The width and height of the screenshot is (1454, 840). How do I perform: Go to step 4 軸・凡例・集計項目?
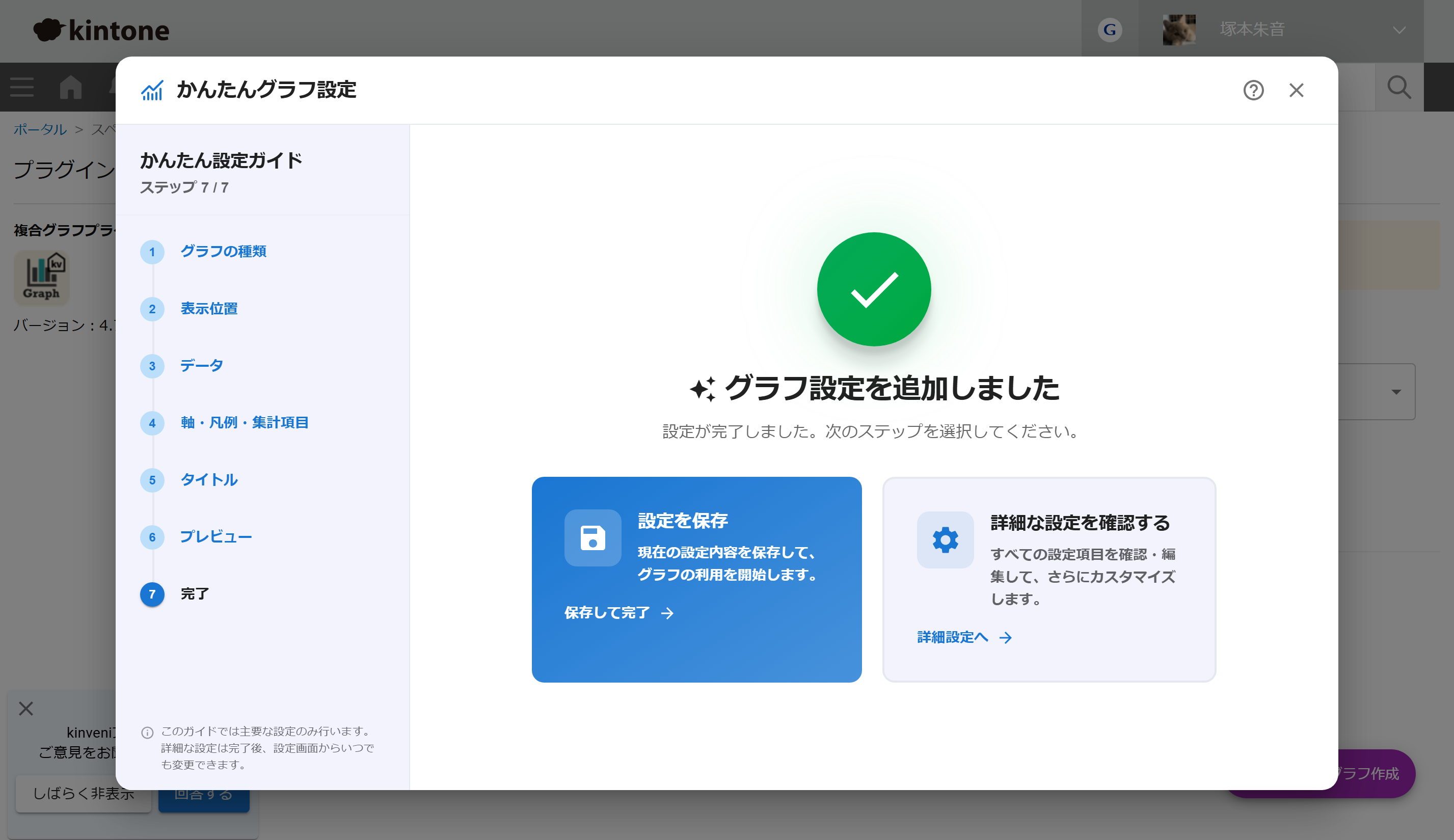pyautogui.click(x=245, y=423)
